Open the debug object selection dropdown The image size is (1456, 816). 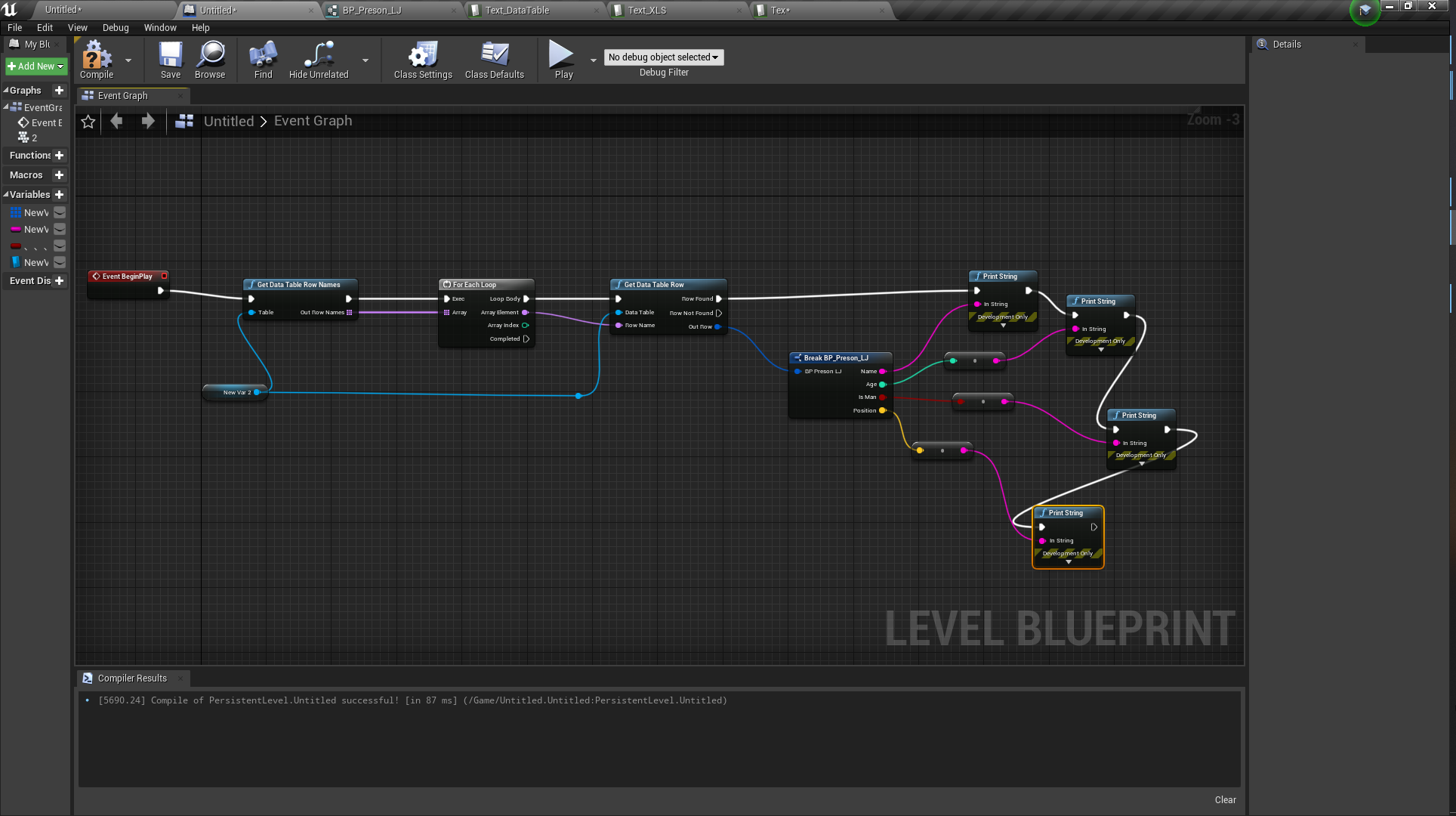(x=663, y=57)
